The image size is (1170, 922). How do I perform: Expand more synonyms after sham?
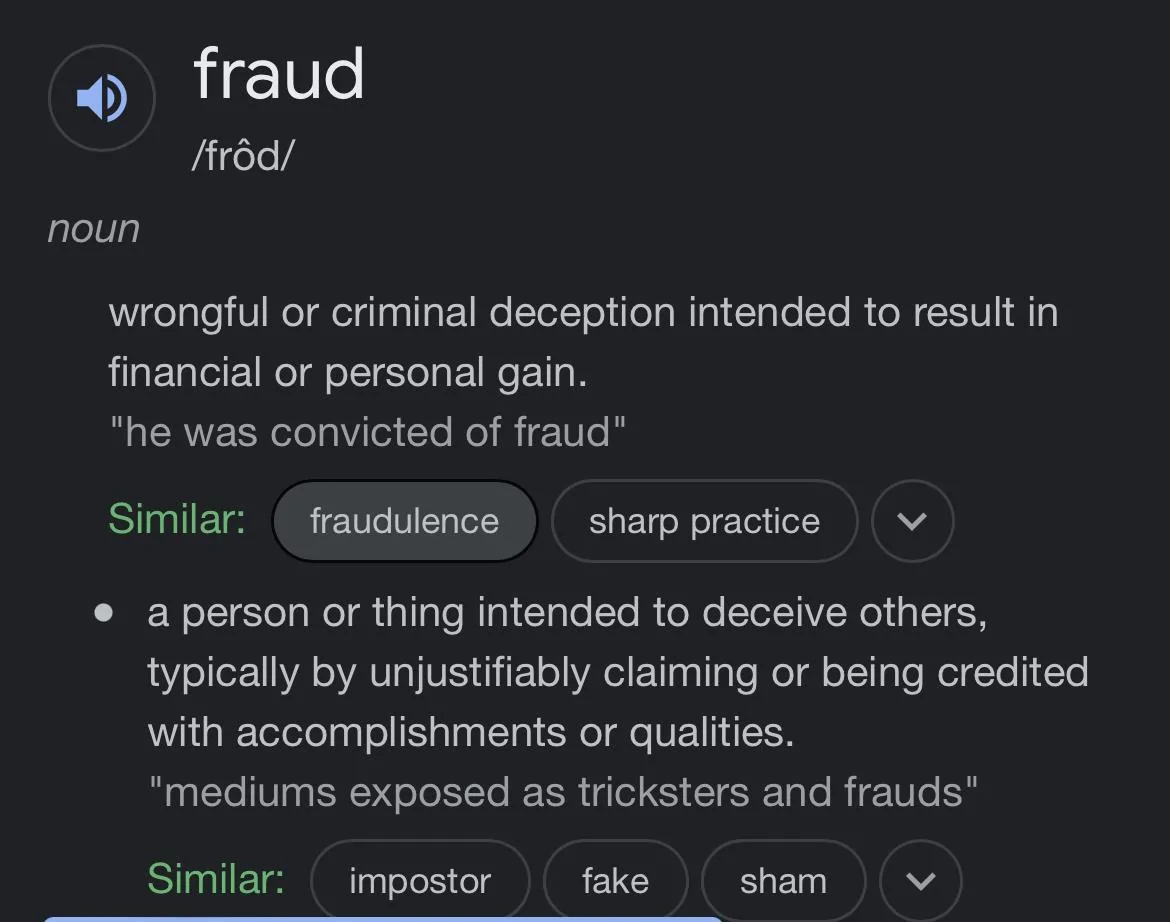(x=921, y=881)
